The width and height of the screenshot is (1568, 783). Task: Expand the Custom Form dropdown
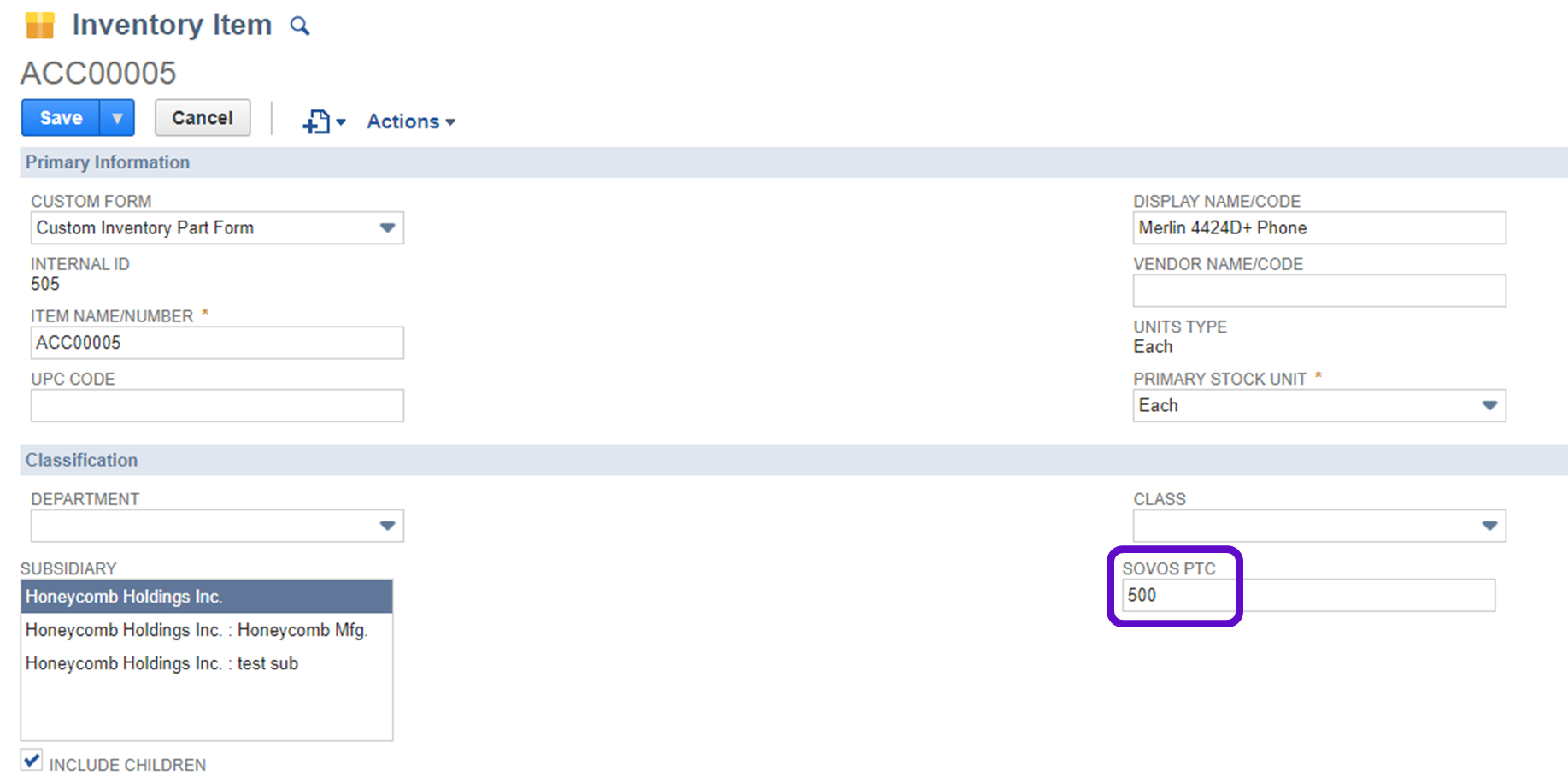pyautogui.click(x=387, y=228)
